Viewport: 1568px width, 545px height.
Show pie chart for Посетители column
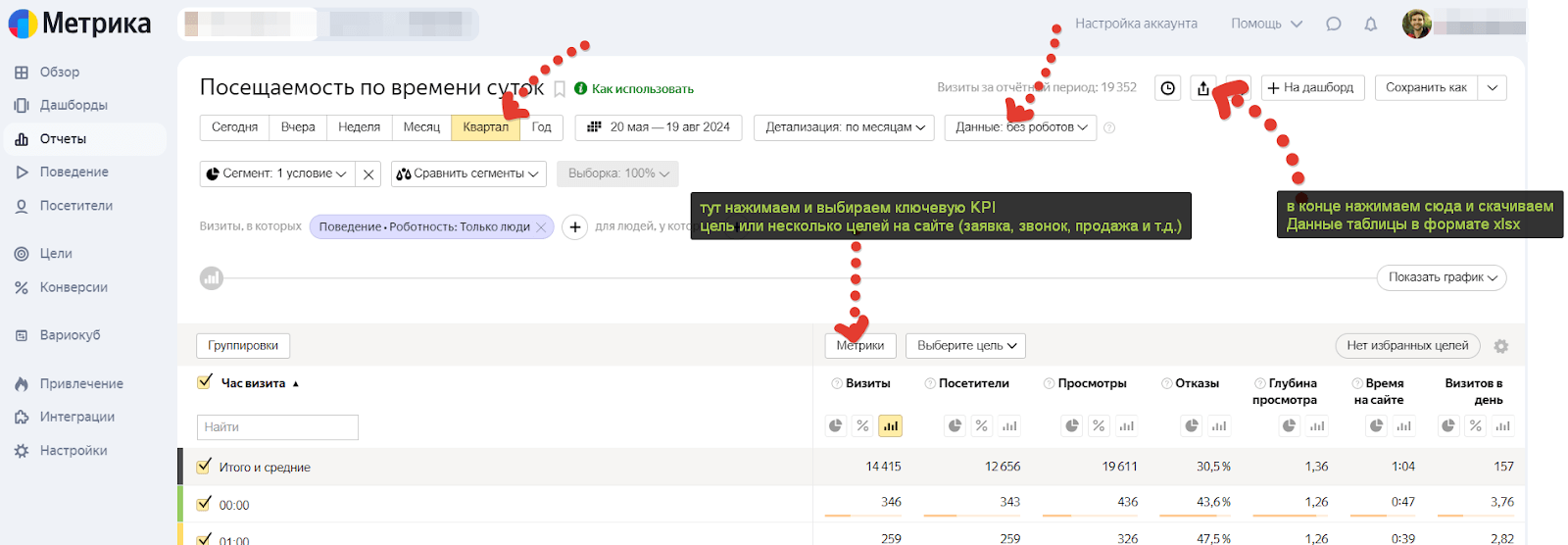955,425
